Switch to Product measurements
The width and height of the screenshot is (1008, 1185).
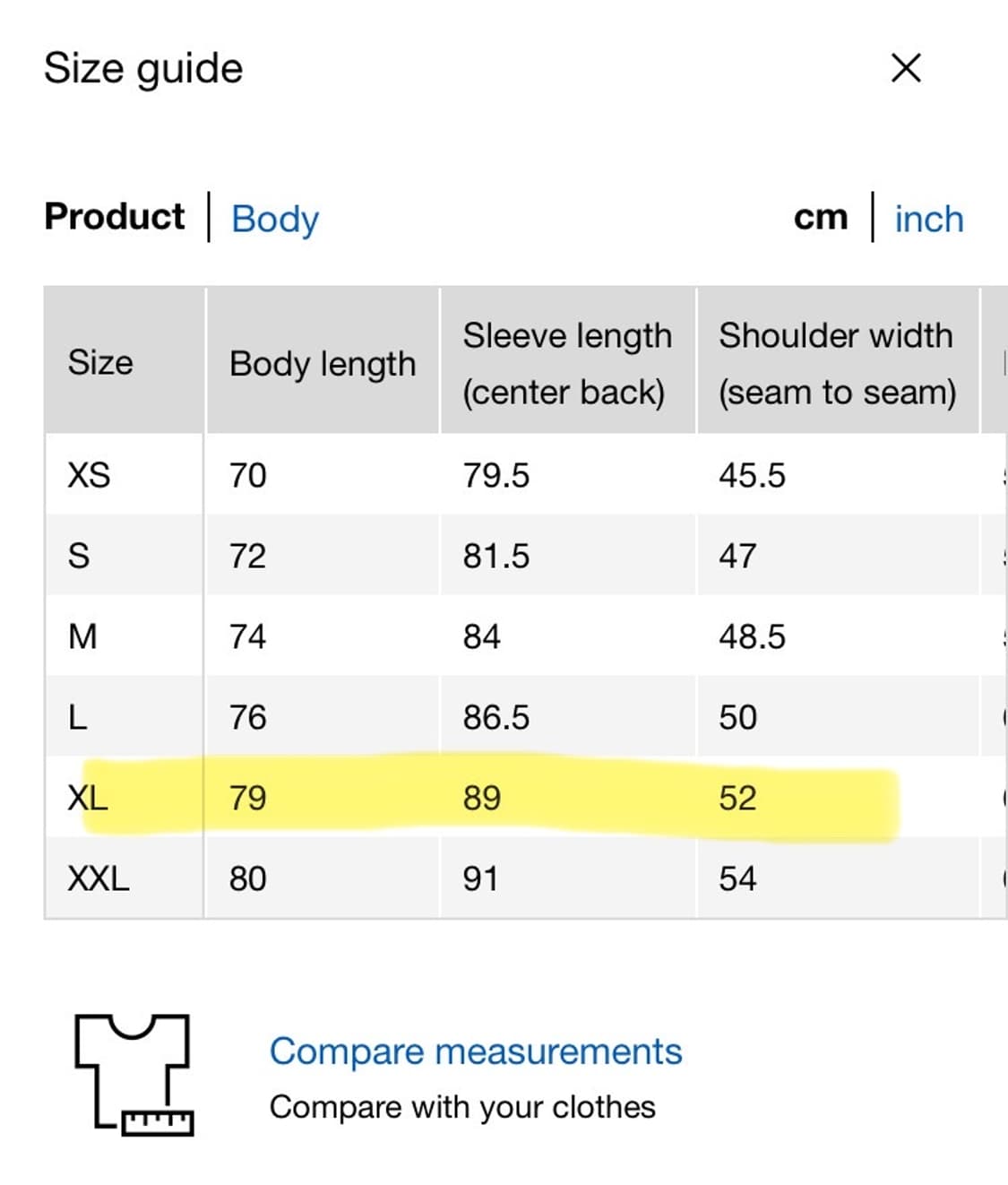tap(114, 215)
